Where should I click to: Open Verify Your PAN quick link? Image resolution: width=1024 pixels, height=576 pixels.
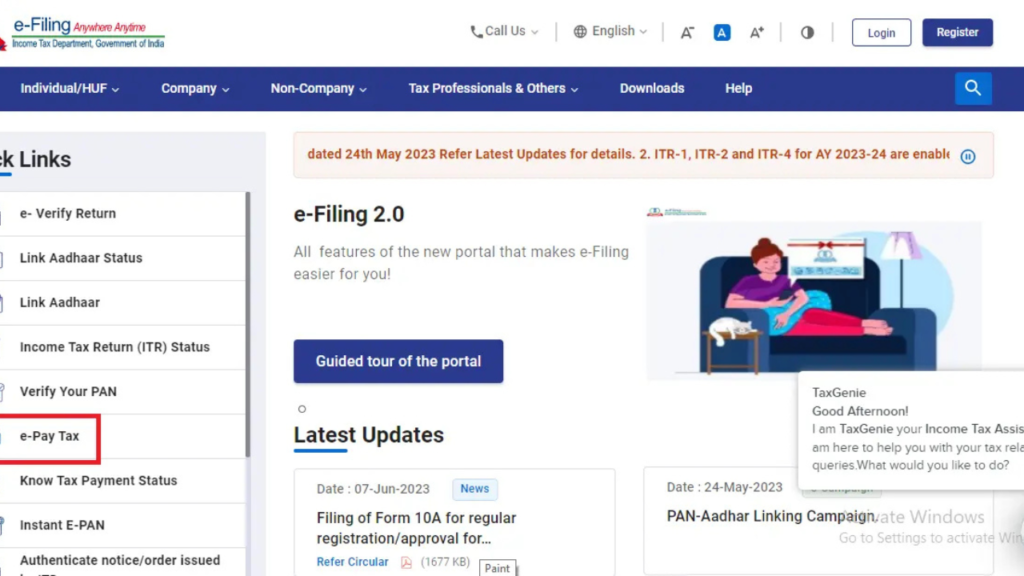[122, 391]
